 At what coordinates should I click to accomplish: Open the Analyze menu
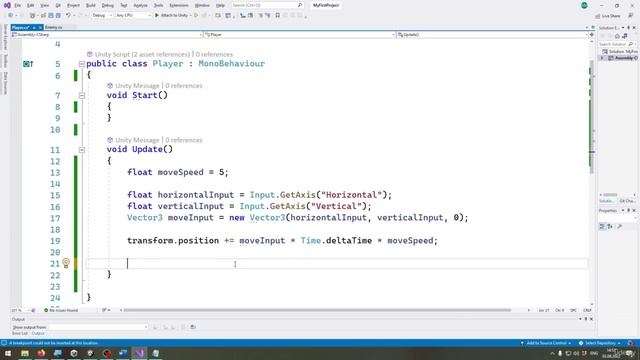coord(140,5)
